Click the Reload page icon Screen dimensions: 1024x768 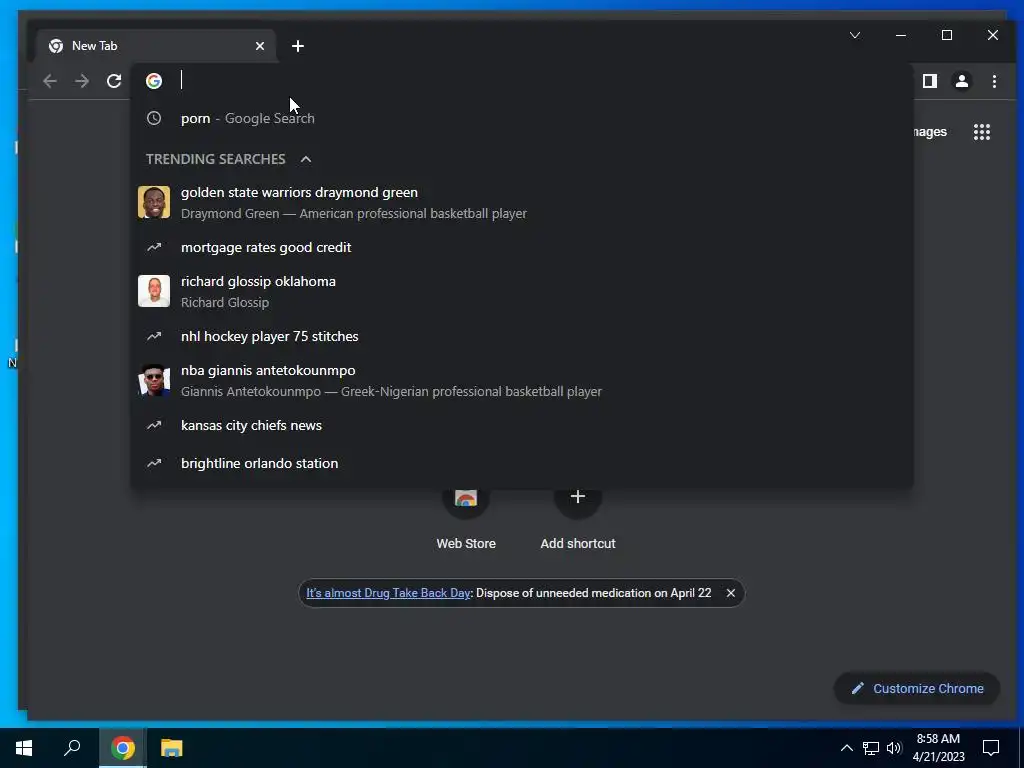click(114, 81)
